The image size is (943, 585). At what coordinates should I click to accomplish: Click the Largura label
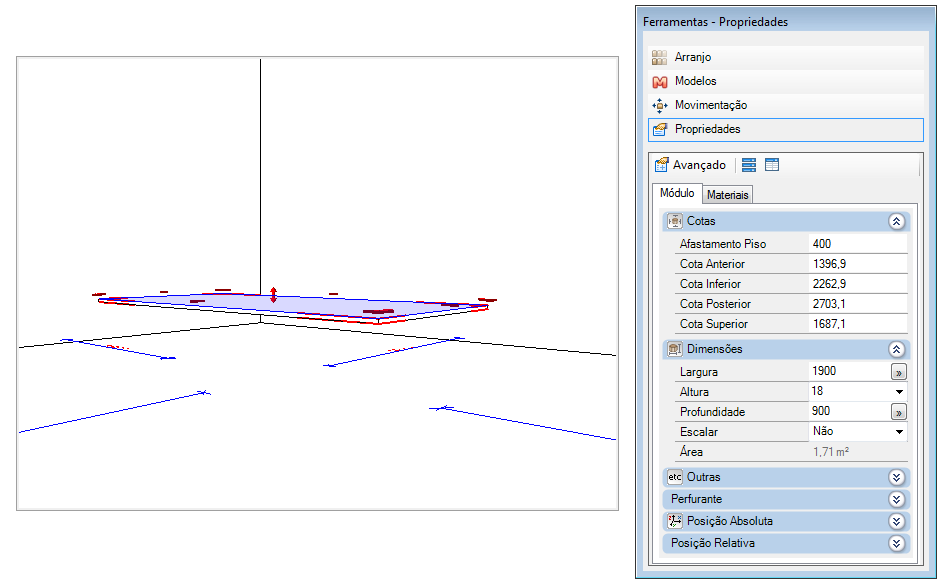click(698, 372)
